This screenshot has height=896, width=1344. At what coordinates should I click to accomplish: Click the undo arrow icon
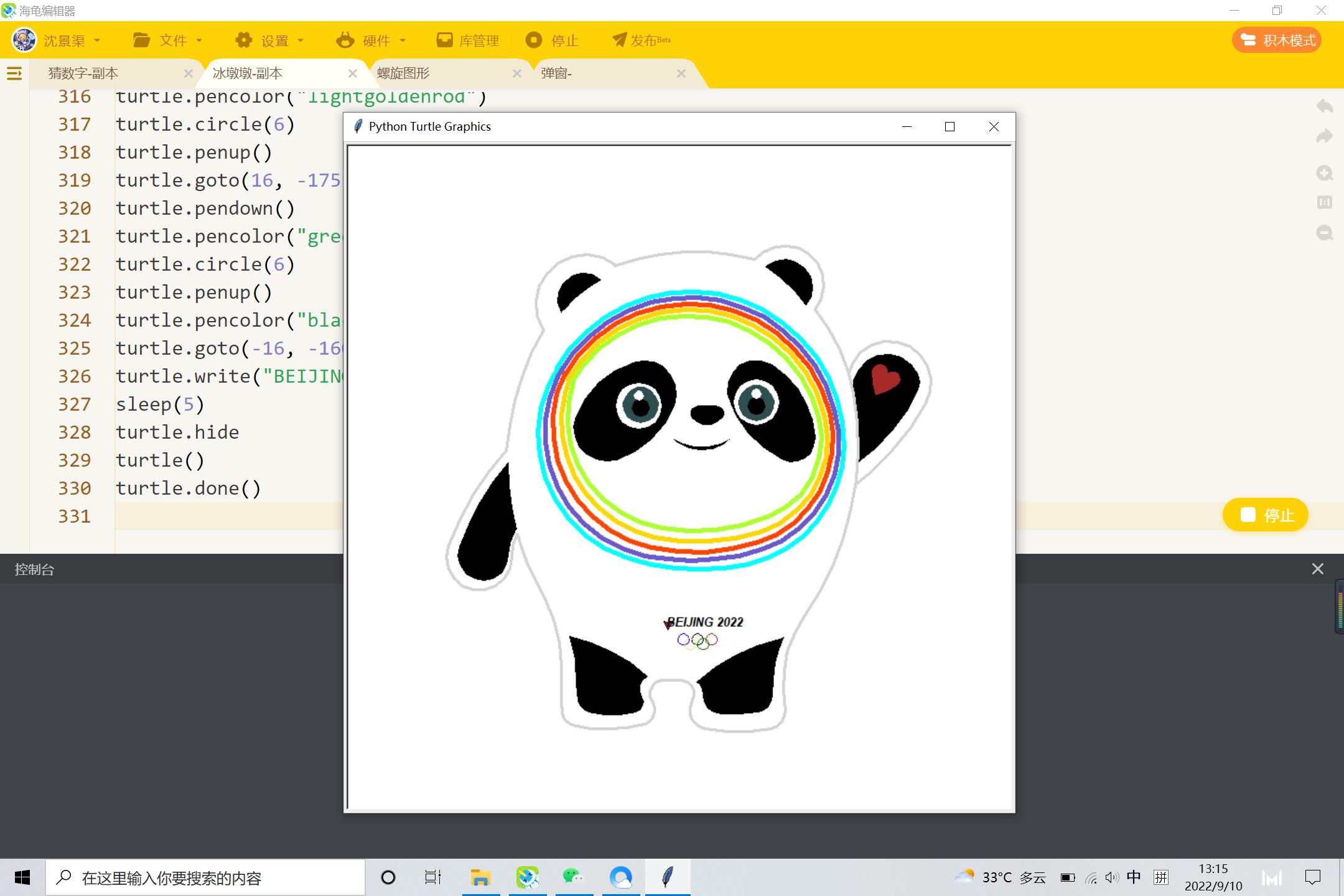tap(1325, 106)
